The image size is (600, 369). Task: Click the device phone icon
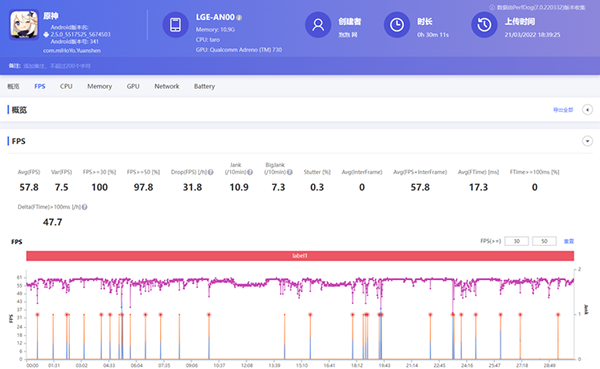(175, 25)
